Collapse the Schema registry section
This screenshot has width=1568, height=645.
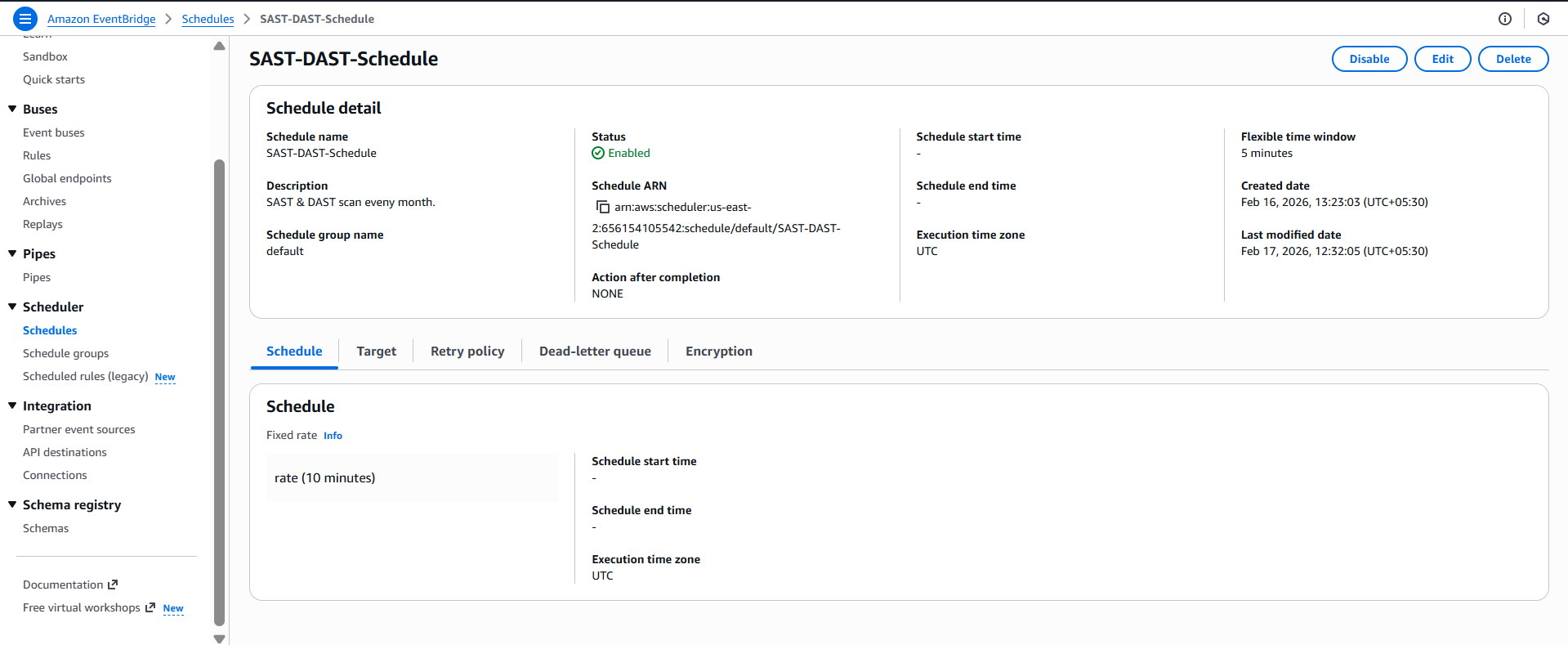pyautogui.click(x=12, y=504)
